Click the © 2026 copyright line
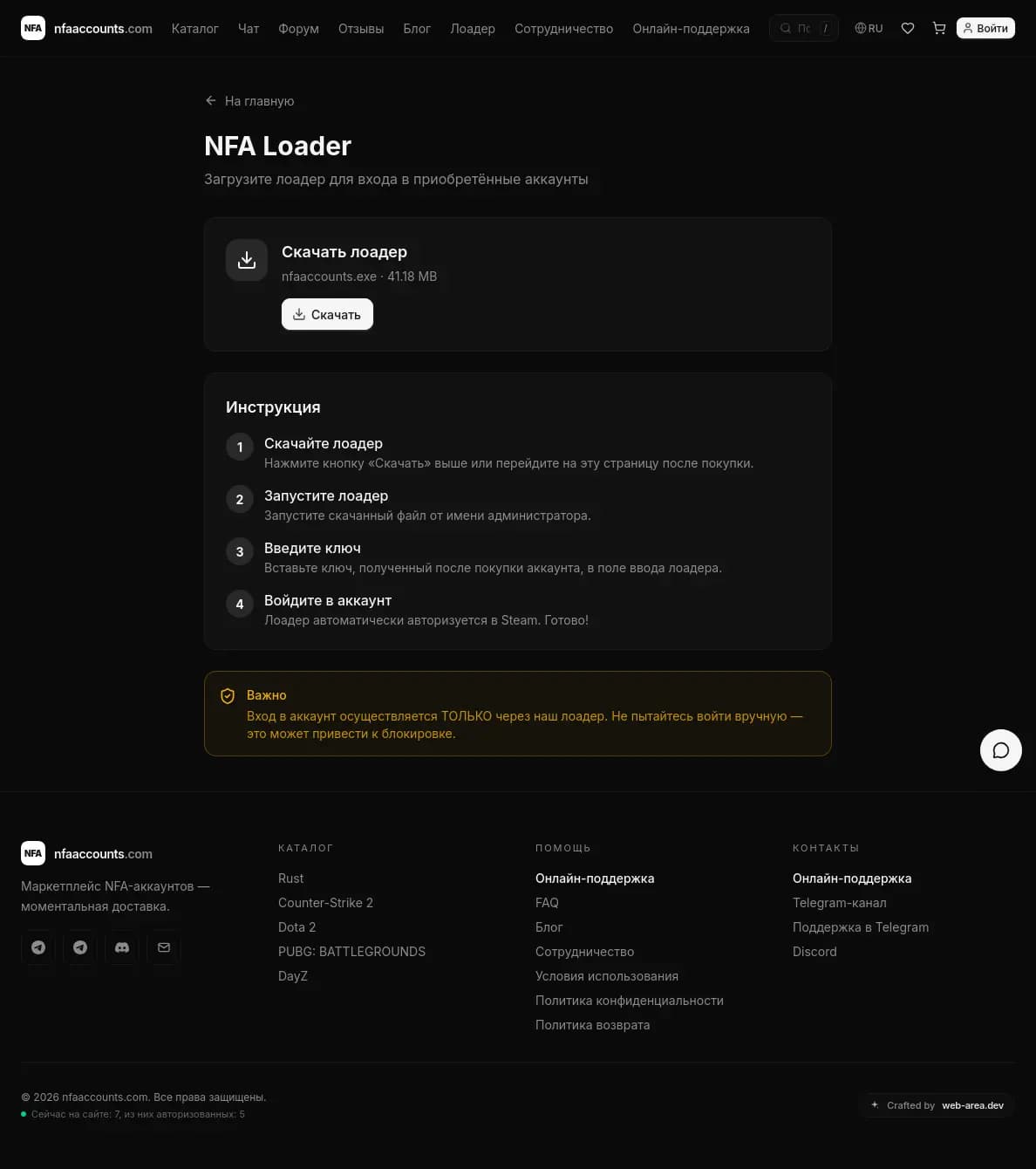This screenshot has height=1169, width=1036. (x=143, y=1097)
